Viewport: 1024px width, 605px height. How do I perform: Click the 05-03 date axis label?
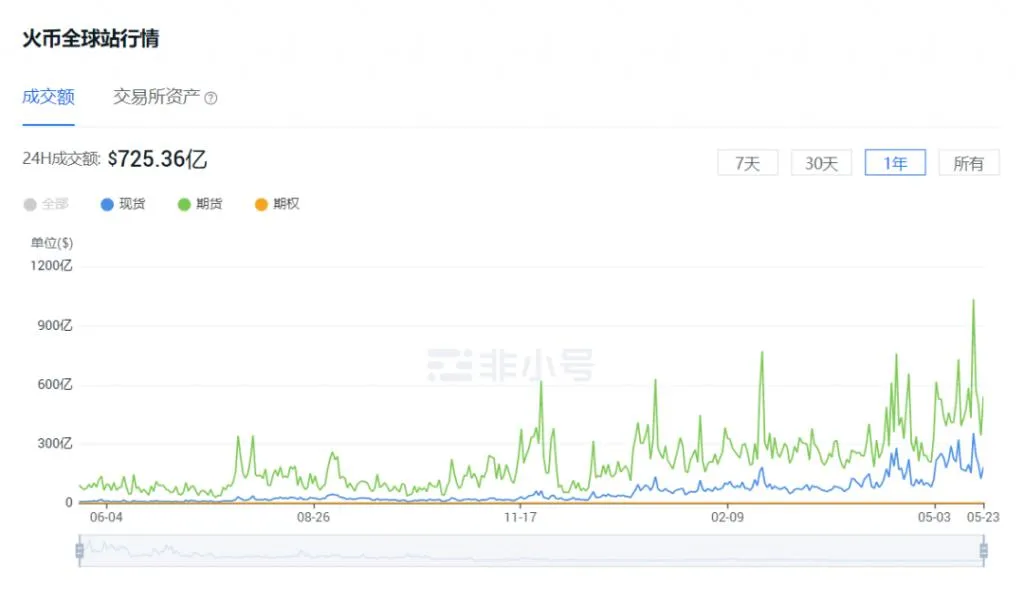click(x=935, y=517)
